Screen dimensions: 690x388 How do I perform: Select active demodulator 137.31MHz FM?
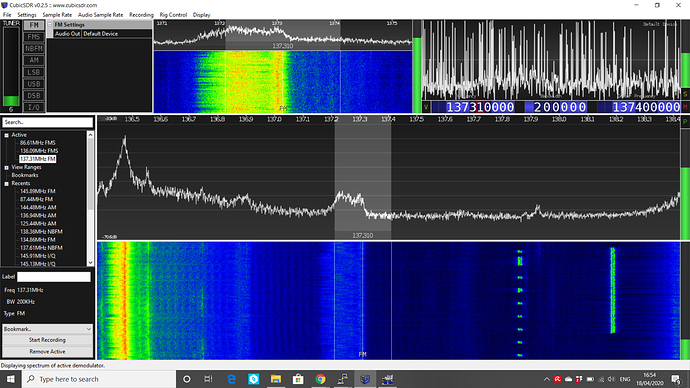[x=38, y=159]
